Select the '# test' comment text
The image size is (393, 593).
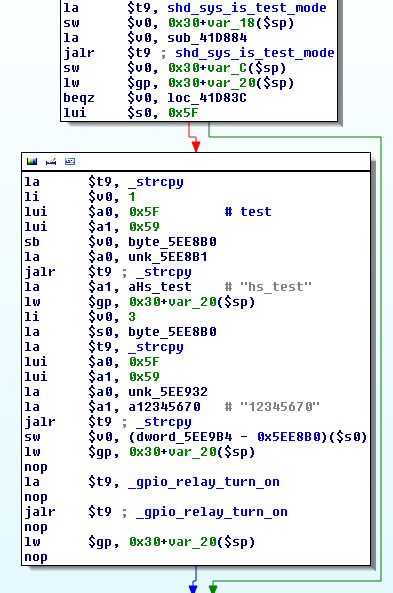[x=248, y=212]
